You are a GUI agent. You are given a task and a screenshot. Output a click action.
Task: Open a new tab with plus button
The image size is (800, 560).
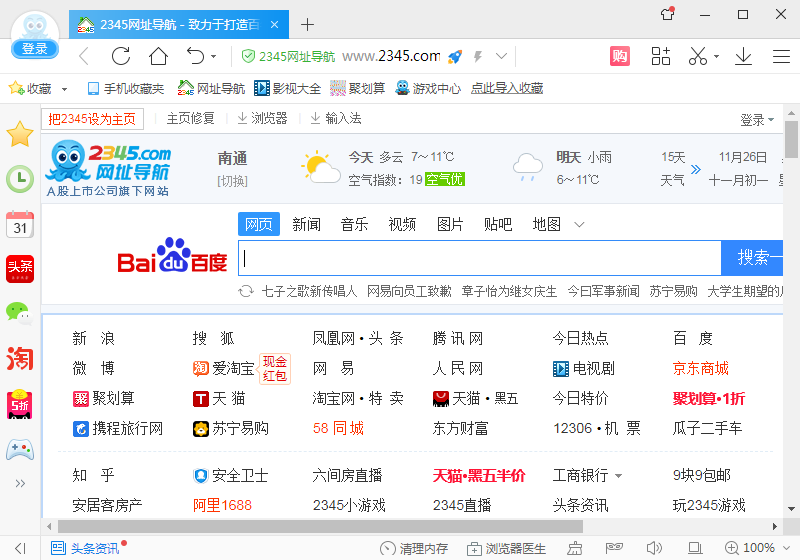click(307, 24)
